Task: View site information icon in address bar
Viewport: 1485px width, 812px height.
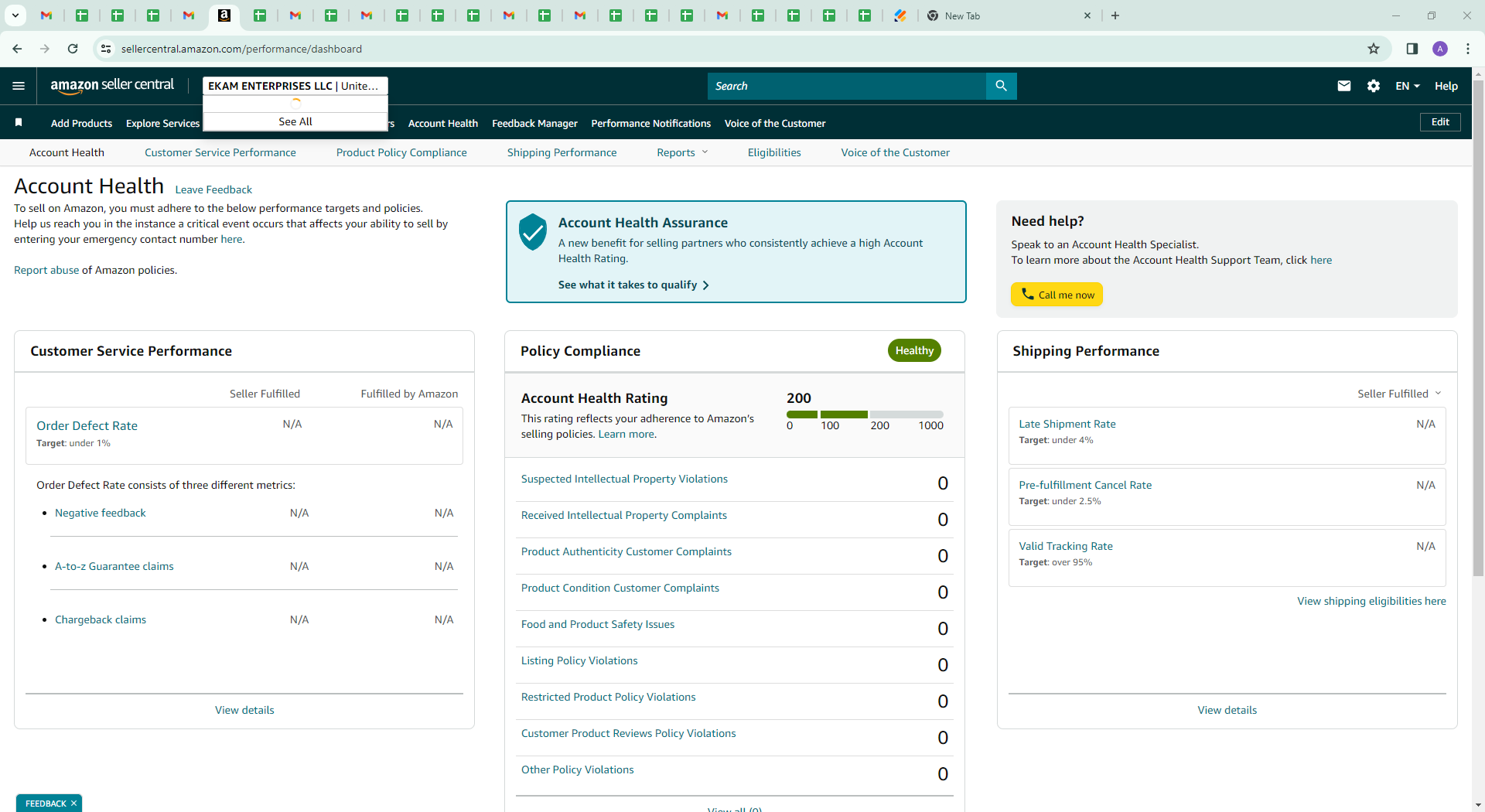Action: pos(106,49)
